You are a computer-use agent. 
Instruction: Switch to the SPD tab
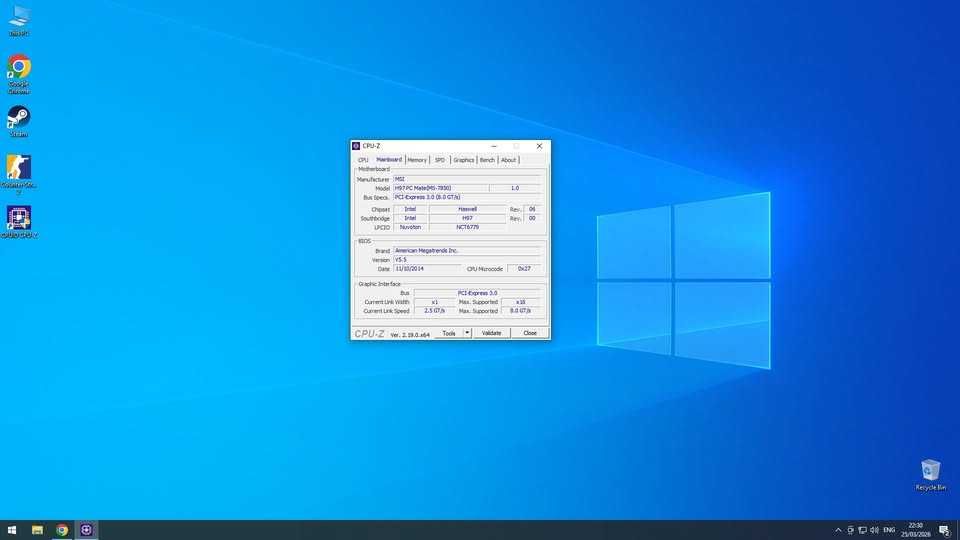(x=440, y=160)
